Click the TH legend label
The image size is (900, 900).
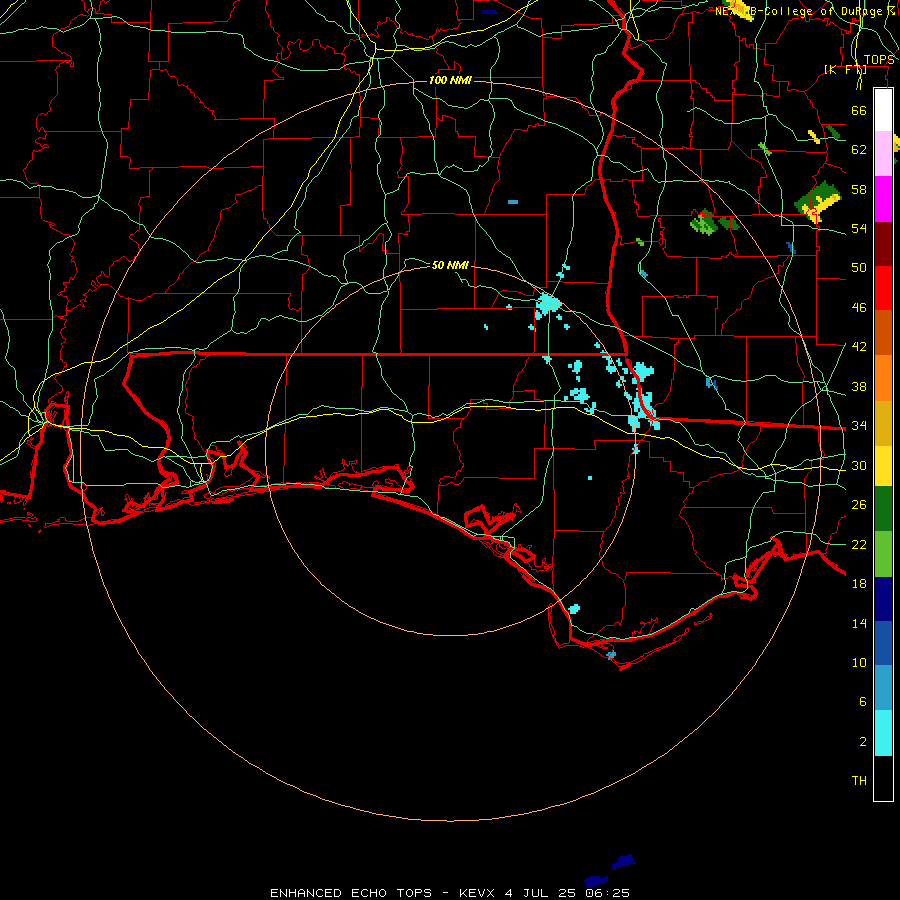(x=859, y=781)
